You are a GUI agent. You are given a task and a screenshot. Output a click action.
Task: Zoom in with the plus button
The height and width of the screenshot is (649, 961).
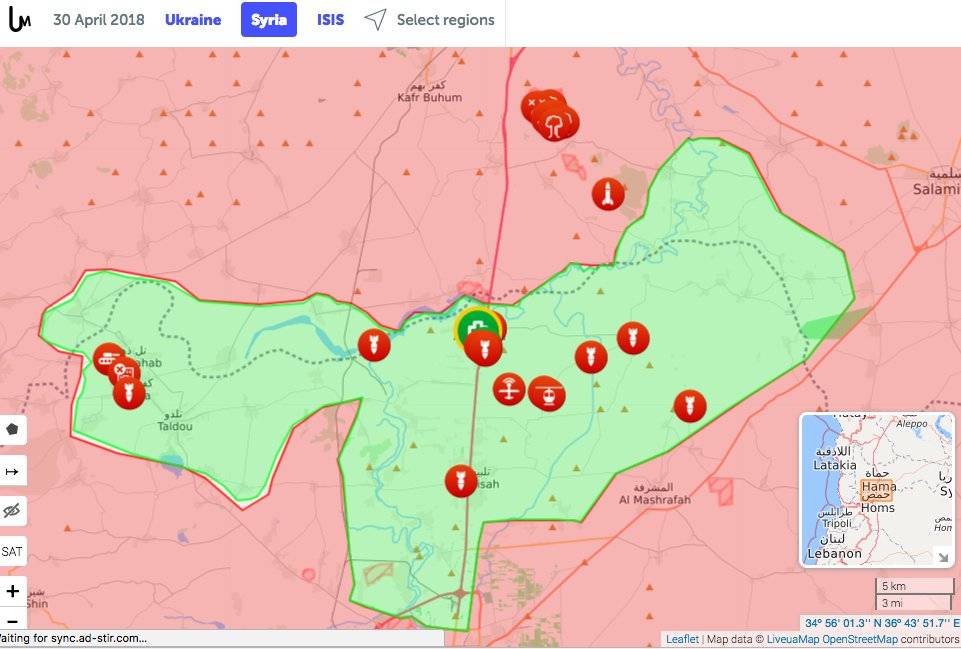(x=12, y=591)
